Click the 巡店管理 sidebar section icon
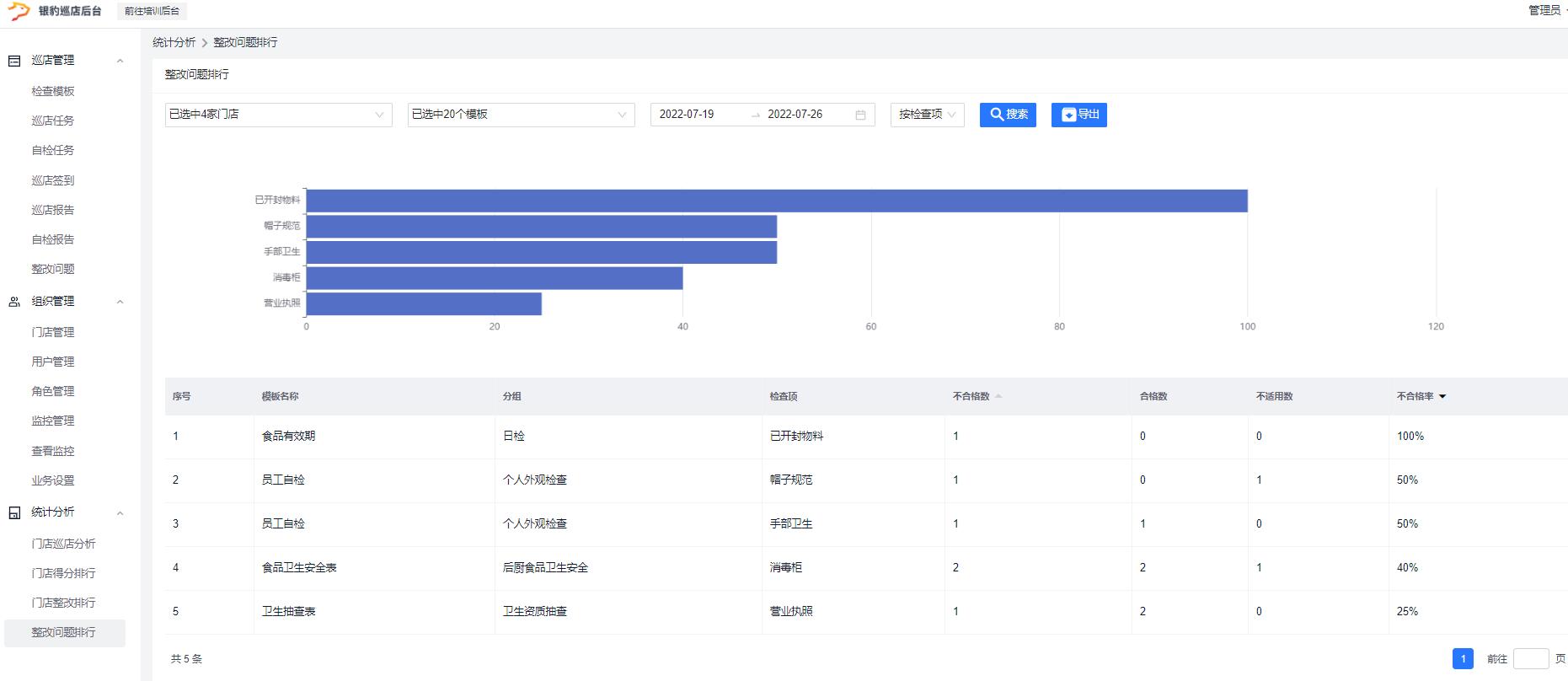Image resolution: width=1568 pixels, height=681 pixels. click(x=14, y=61)
